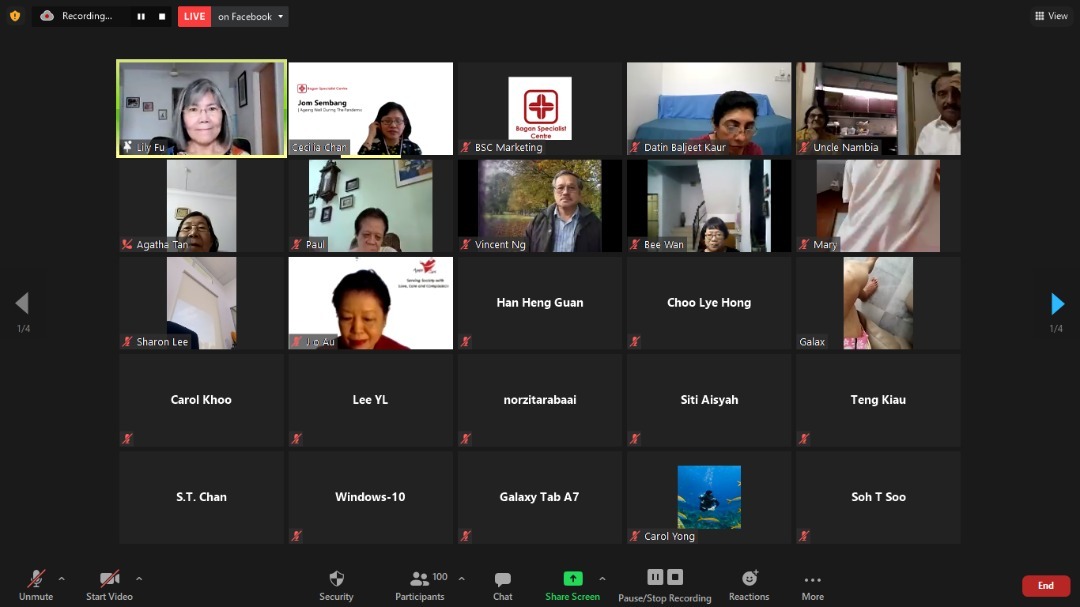Pause/Stop Recording in bottom toolbar
Screen dimensions: 1080x607
tap(664, 579)
